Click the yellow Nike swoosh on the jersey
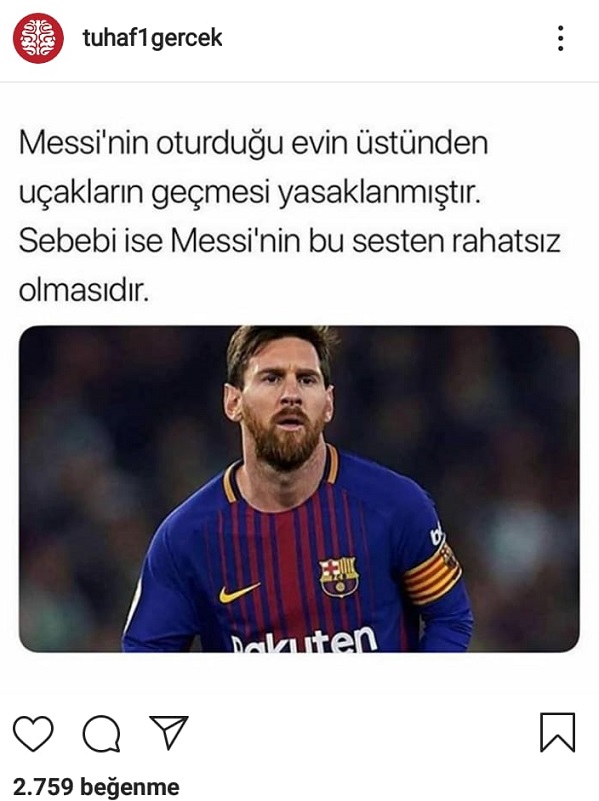The image size is (599, 801). click(239, 593)
